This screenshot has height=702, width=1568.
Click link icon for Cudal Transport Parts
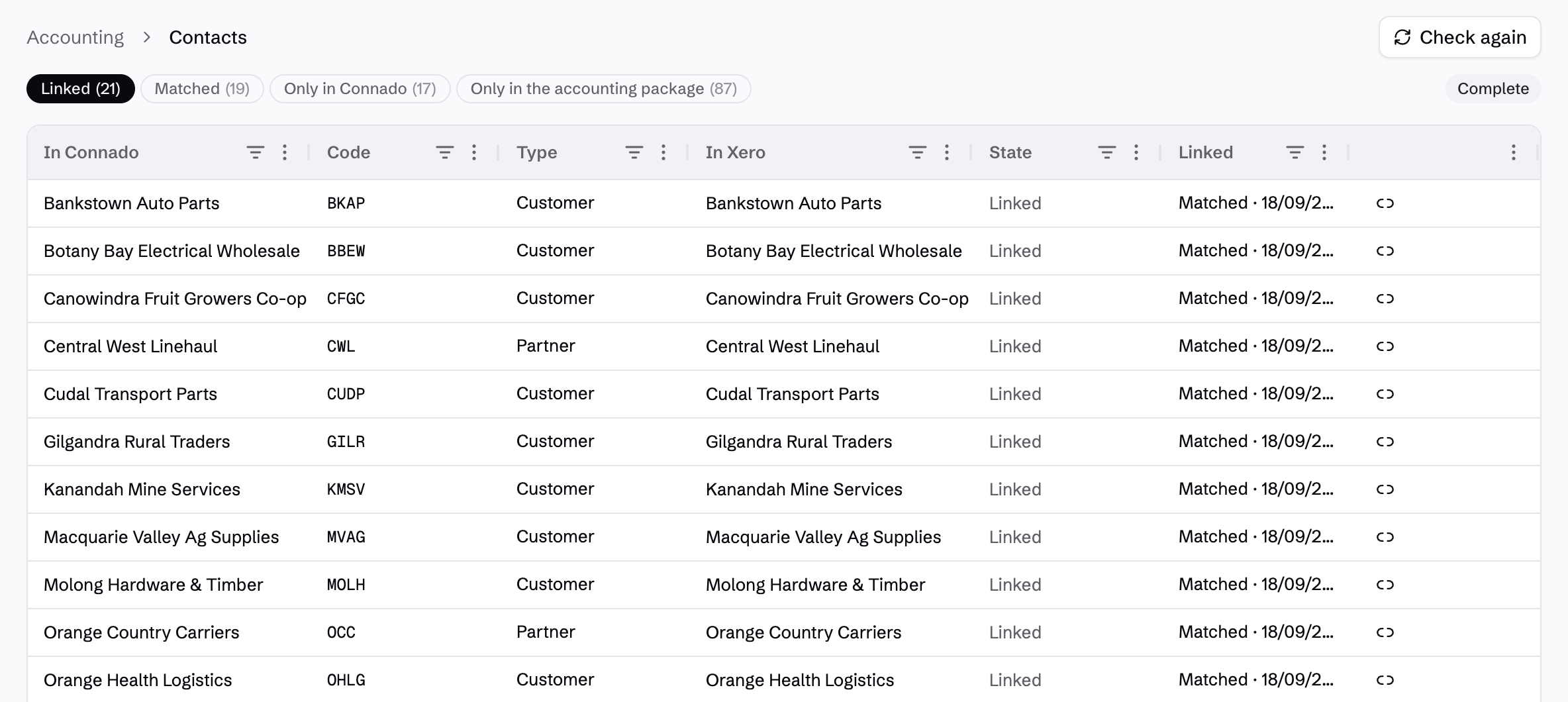(x=1385, y=394)
